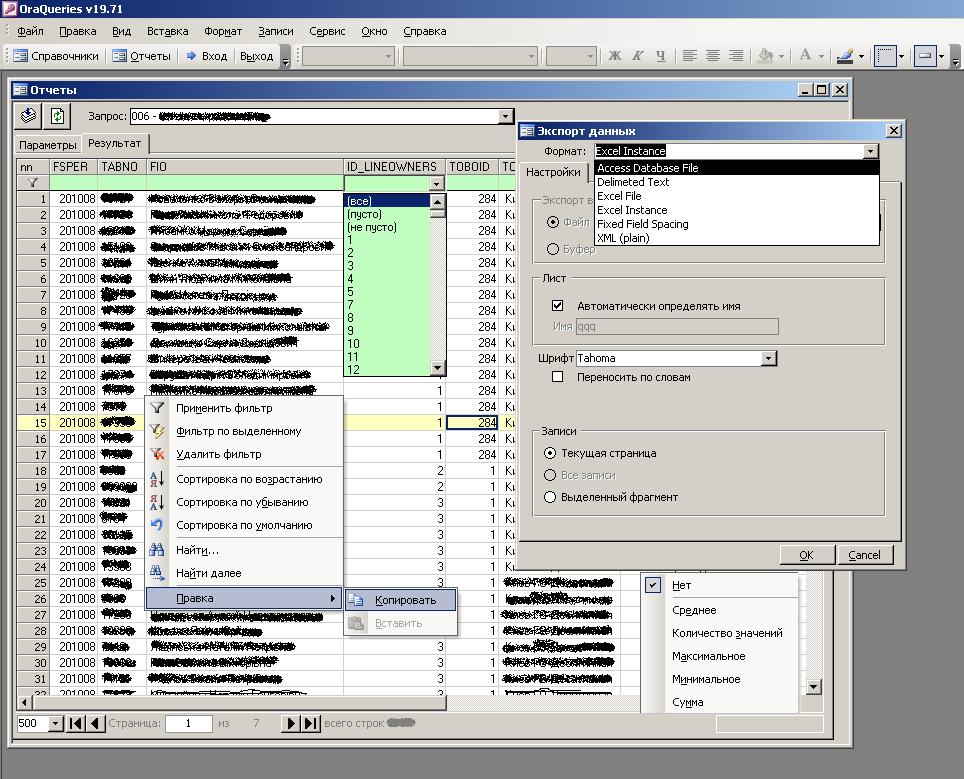Click OK in Экспорт данных dialog

[807, 555]
